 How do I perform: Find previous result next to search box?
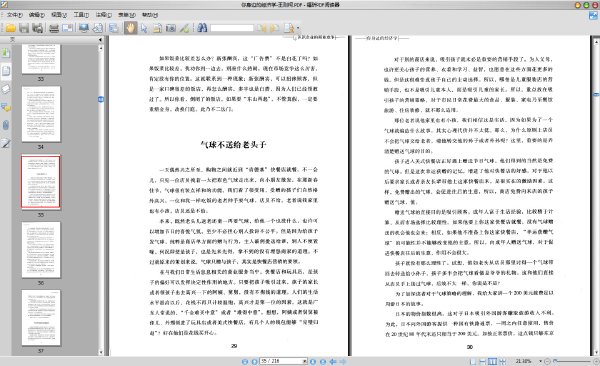pos(262,28)
